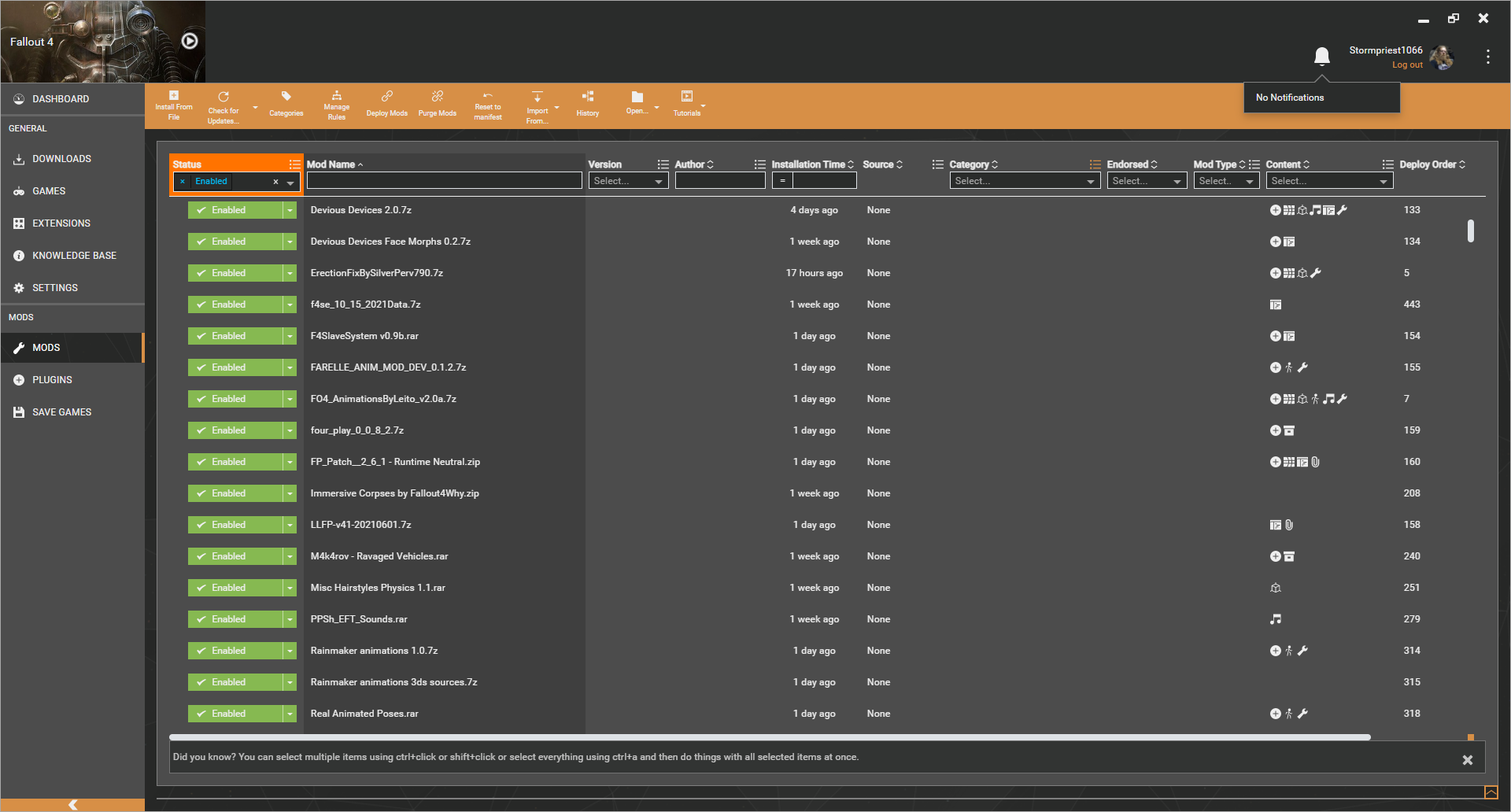This screenshot has height=812, width=1511.
Task: Toggle Enabled status for PPSh_EFT_Sounds.rar
Action: click(235, 619)
